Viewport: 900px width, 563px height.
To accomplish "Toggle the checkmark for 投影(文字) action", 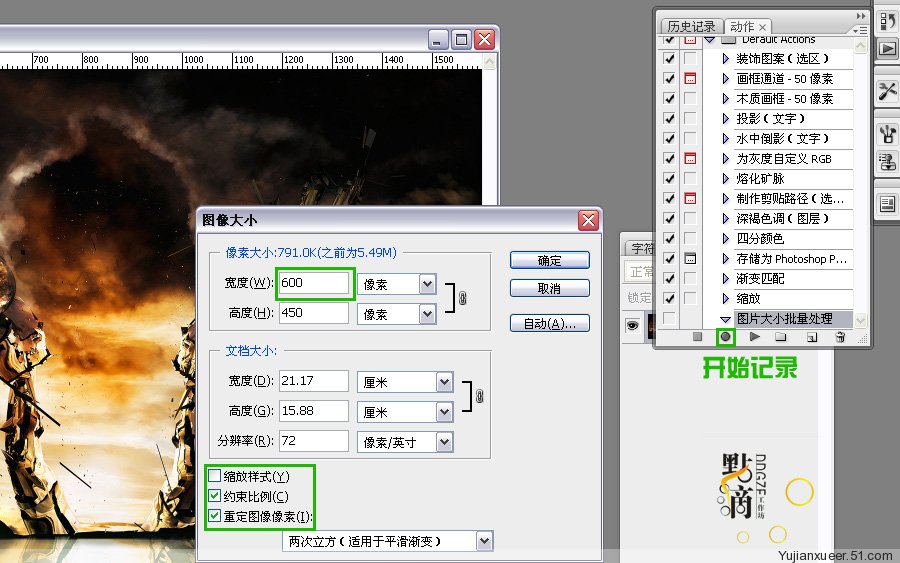I will tap(669, 118).
